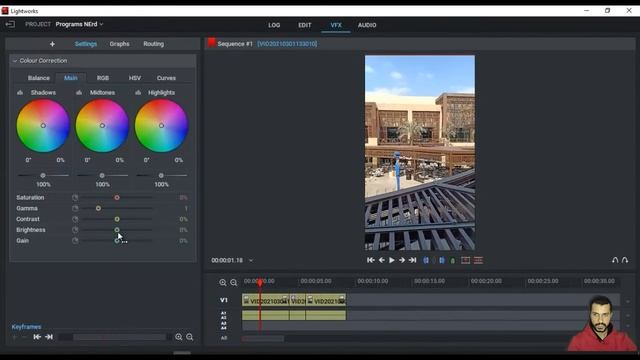Open the Routing panel tab
Image resolution: width=640 pixels, height=360 pixels.
coord(153,44)
